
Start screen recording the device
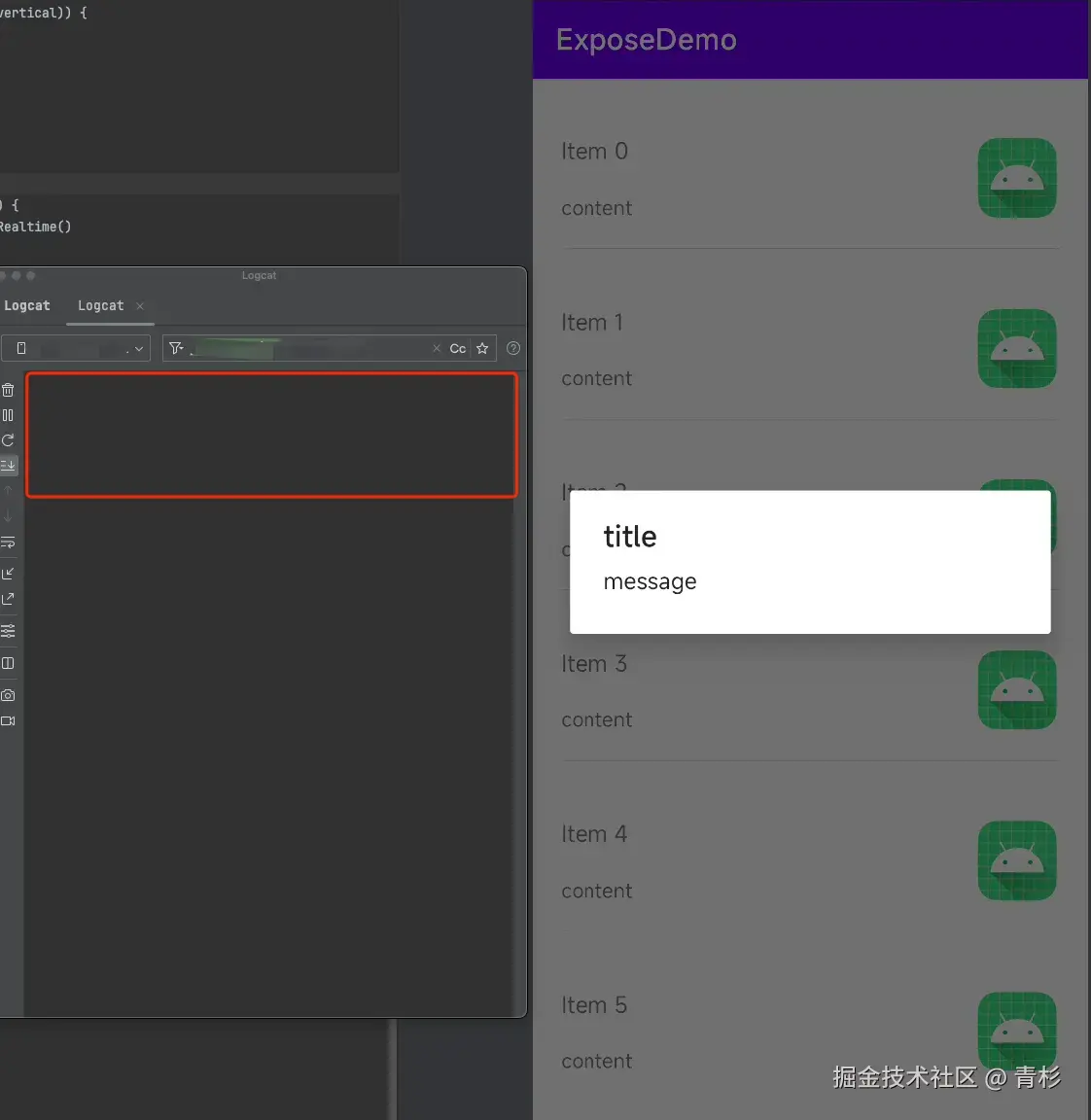point(9,720)
